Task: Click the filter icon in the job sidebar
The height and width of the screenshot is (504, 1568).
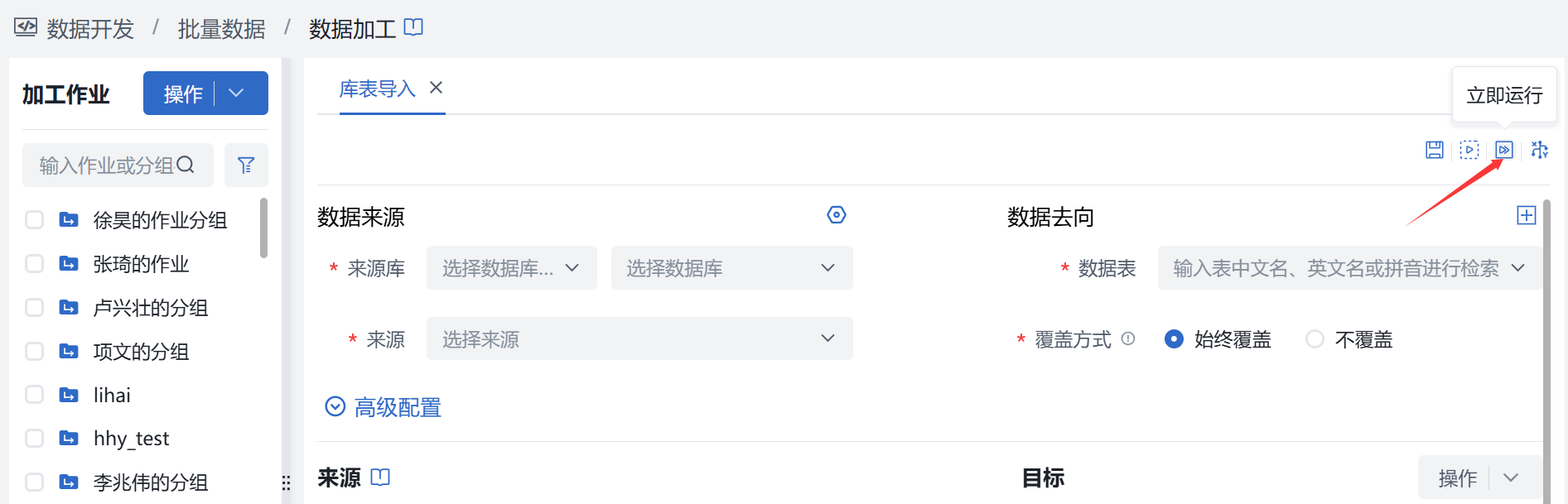Action: [246, 165]
